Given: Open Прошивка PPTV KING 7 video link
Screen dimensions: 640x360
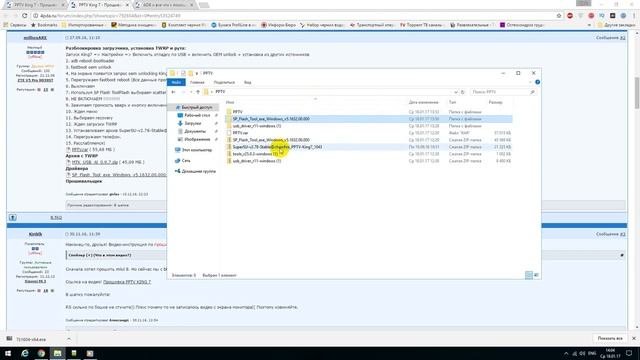Looking at the screenshot, I should 127,282.
